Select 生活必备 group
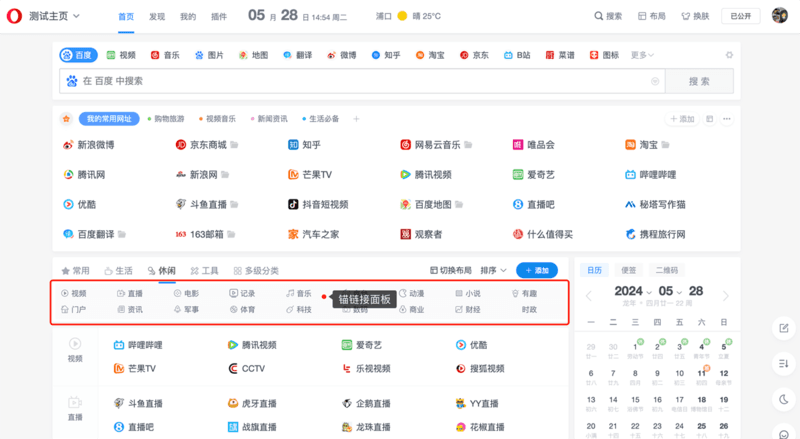Viewport: 800px width, 439px height. [x=320, y=119]
